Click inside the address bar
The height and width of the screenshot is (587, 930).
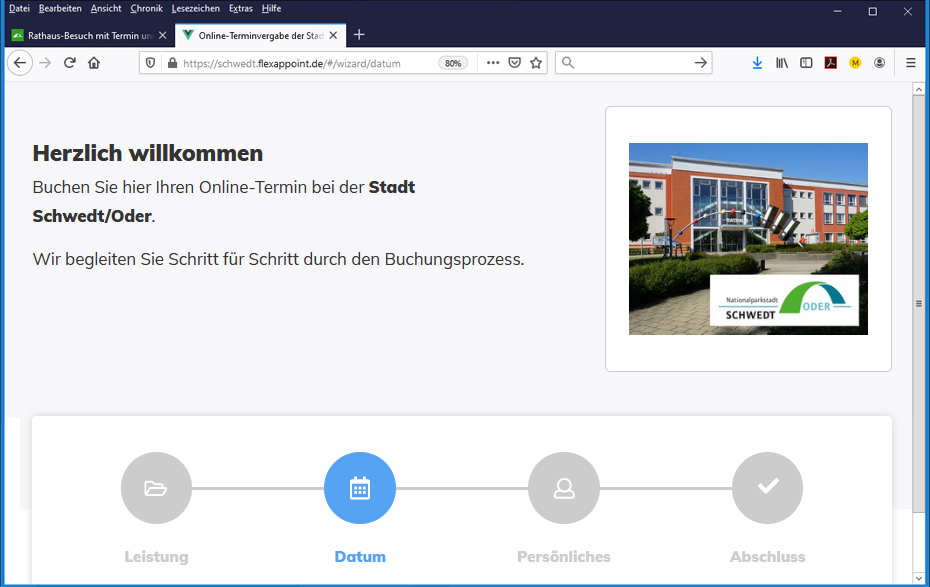pyautogui.click(x=300, y=62)
